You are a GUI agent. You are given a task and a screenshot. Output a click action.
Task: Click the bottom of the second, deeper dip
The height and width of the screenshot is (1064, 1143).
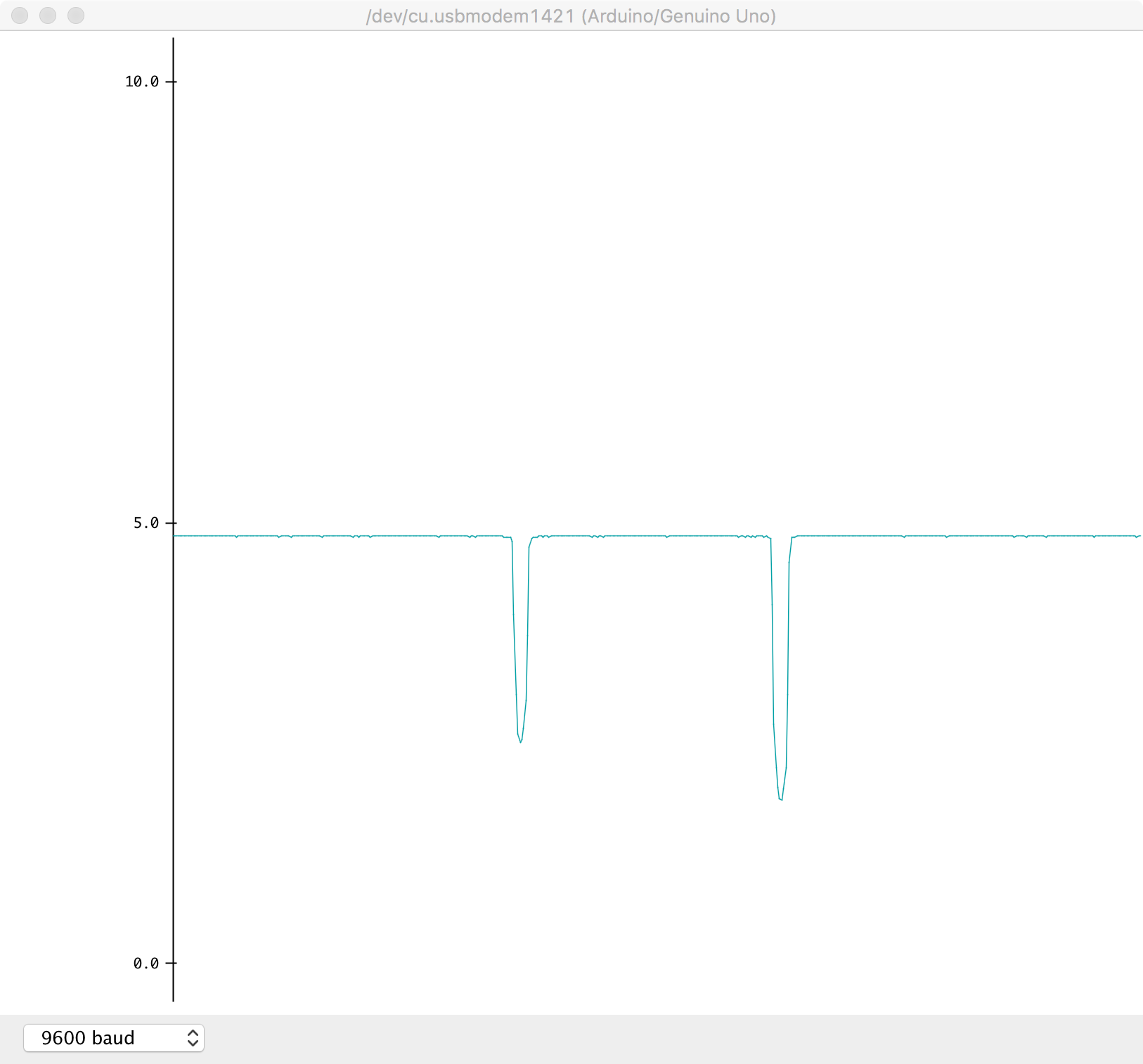tap(780, 799)
